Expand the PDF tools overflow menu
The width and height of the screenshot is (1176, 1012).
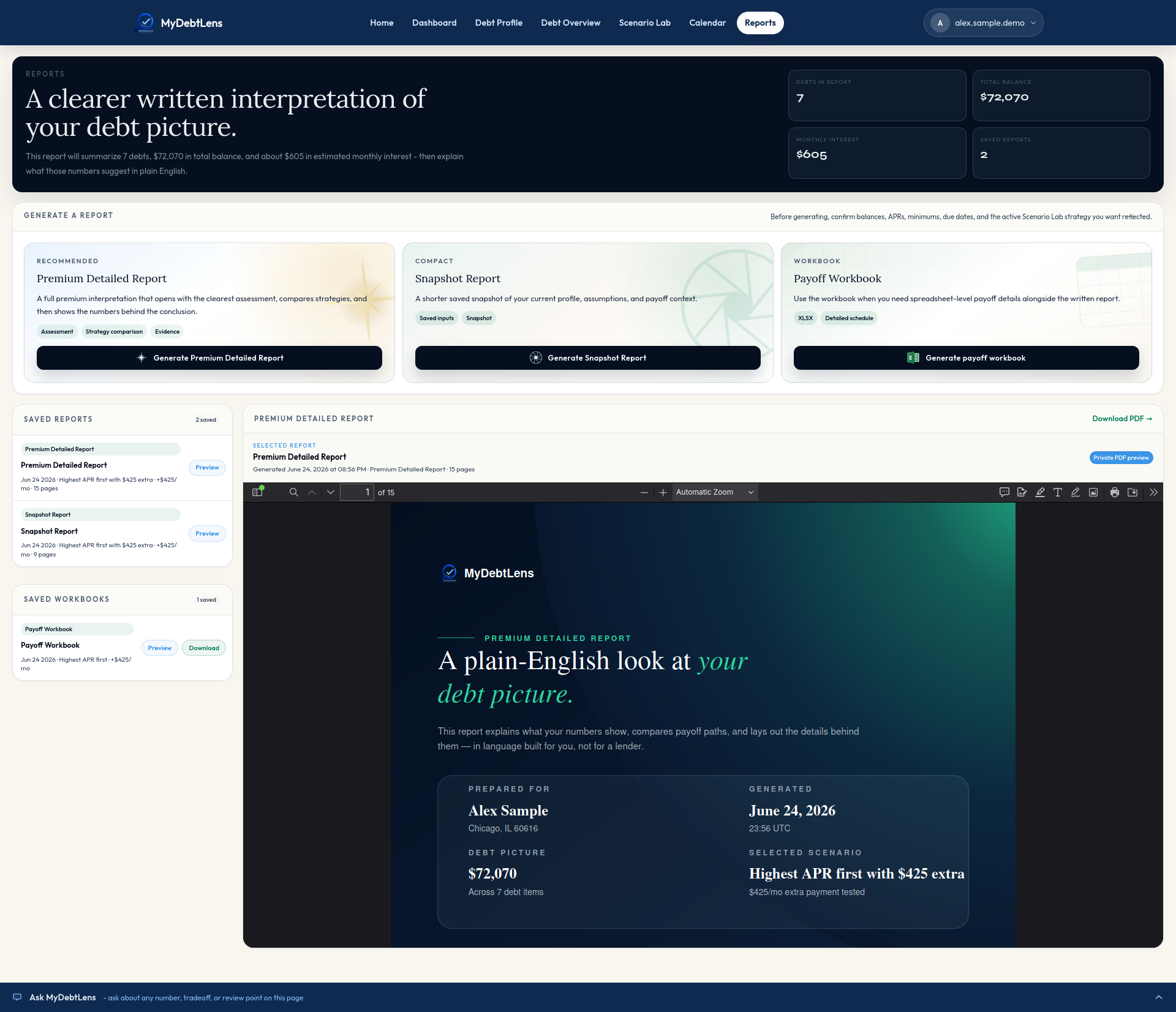click(1154, 492)
